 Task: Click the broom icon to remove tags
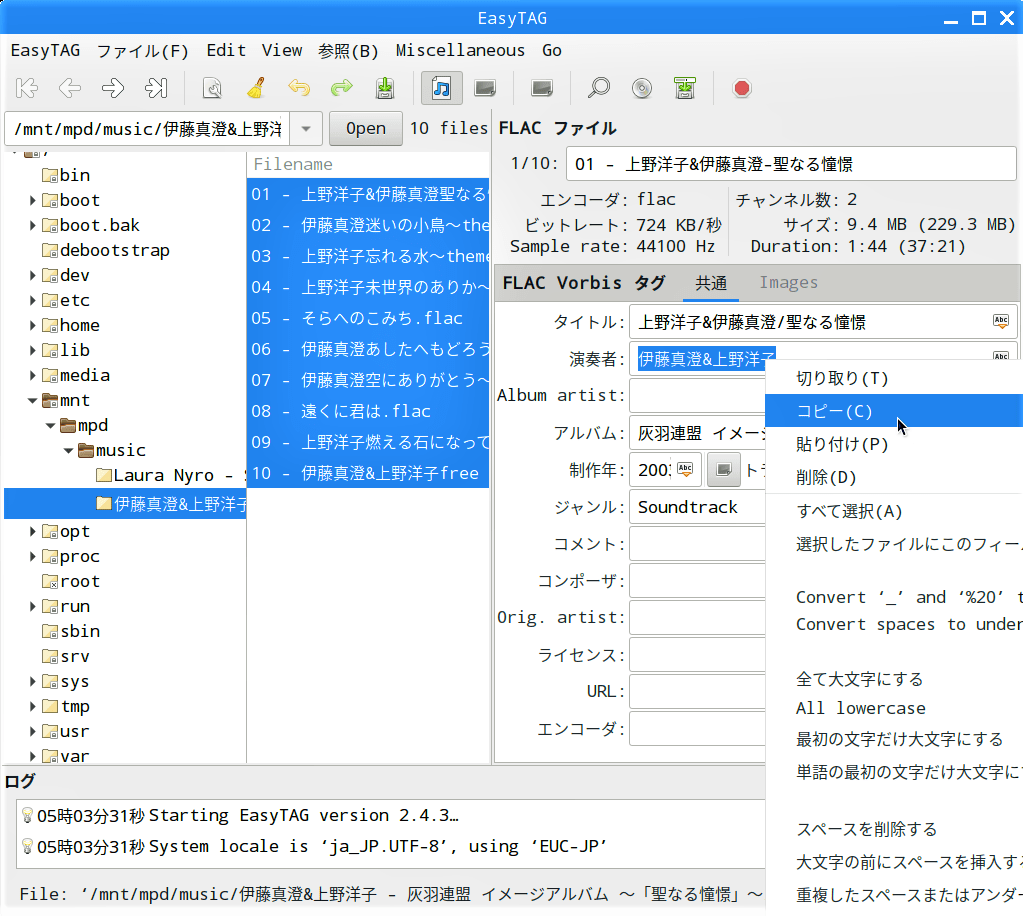[x=256, y=88]
